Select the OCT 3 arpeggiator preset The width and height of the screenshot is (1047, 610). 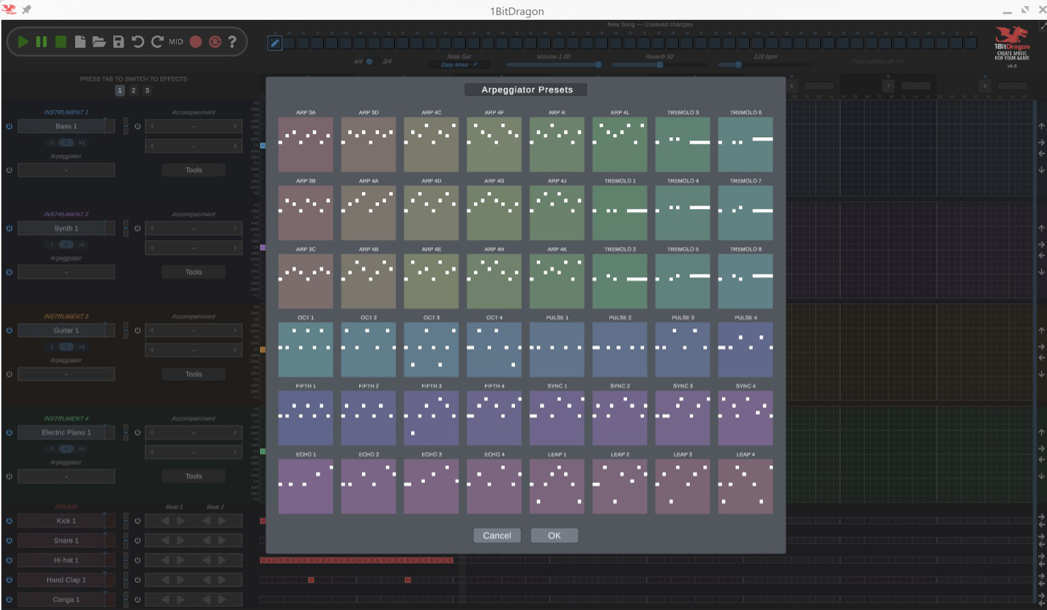[x=431, y=349]
